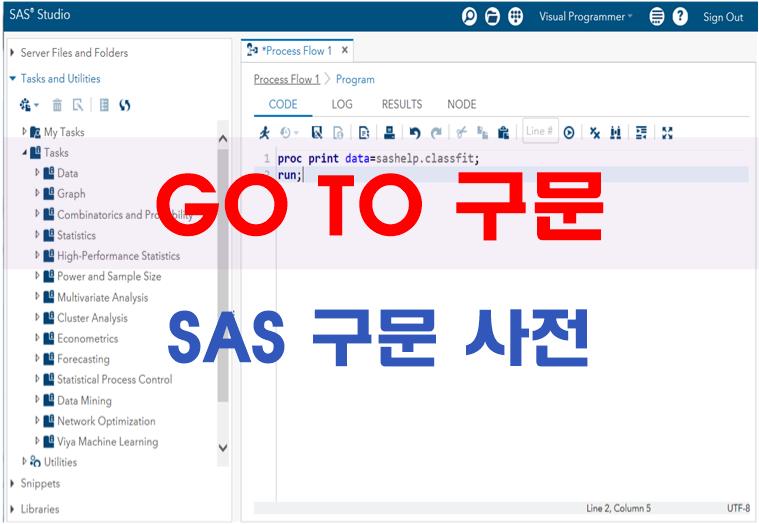Switch to the NODE tab
759x524 pixels.
[461, 104]
